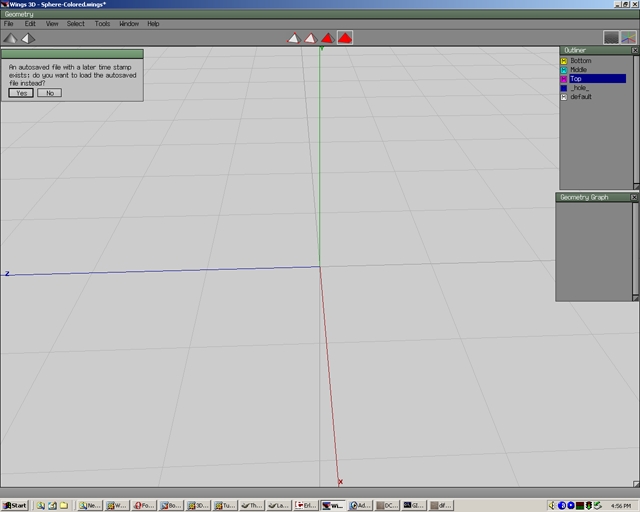Open the Window menu
Image resolution: width=640 pixels, height=512 pixels.
(129, 24)
